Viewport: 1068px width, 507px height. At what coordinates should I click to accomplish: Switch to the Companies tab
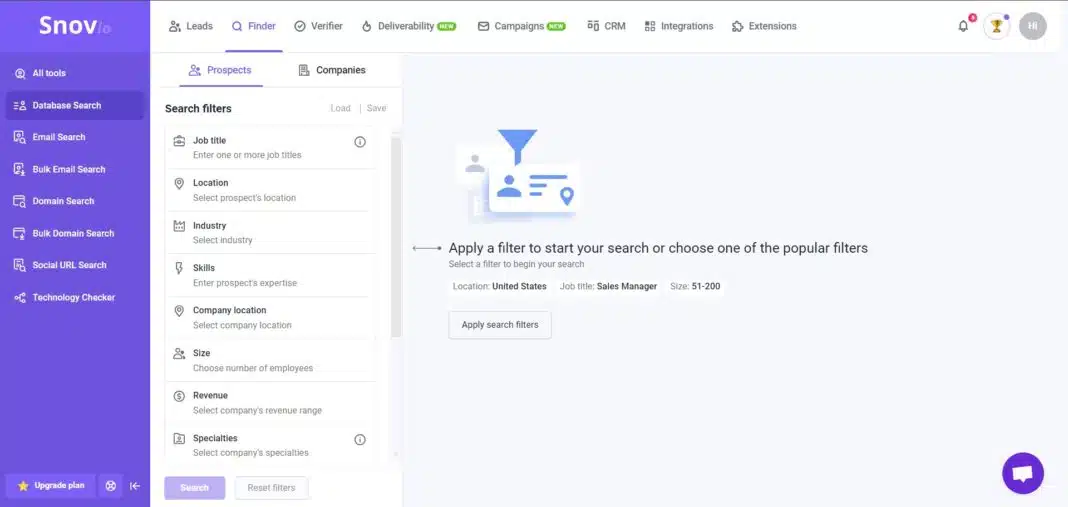pos(332,70)
